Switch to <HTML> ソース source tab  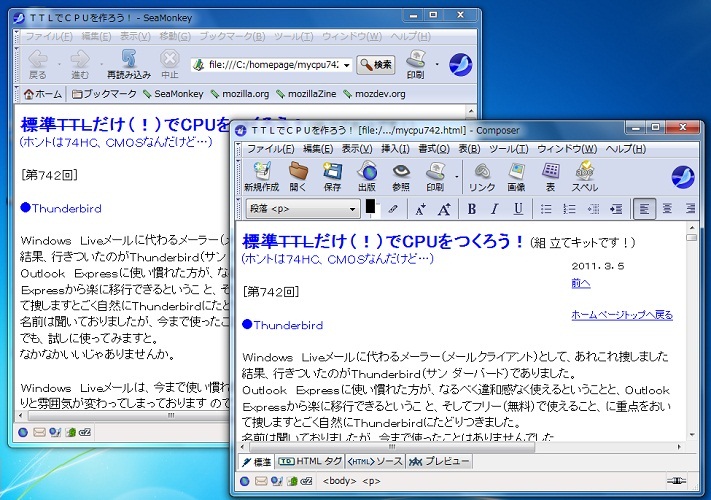pos(375,461)
